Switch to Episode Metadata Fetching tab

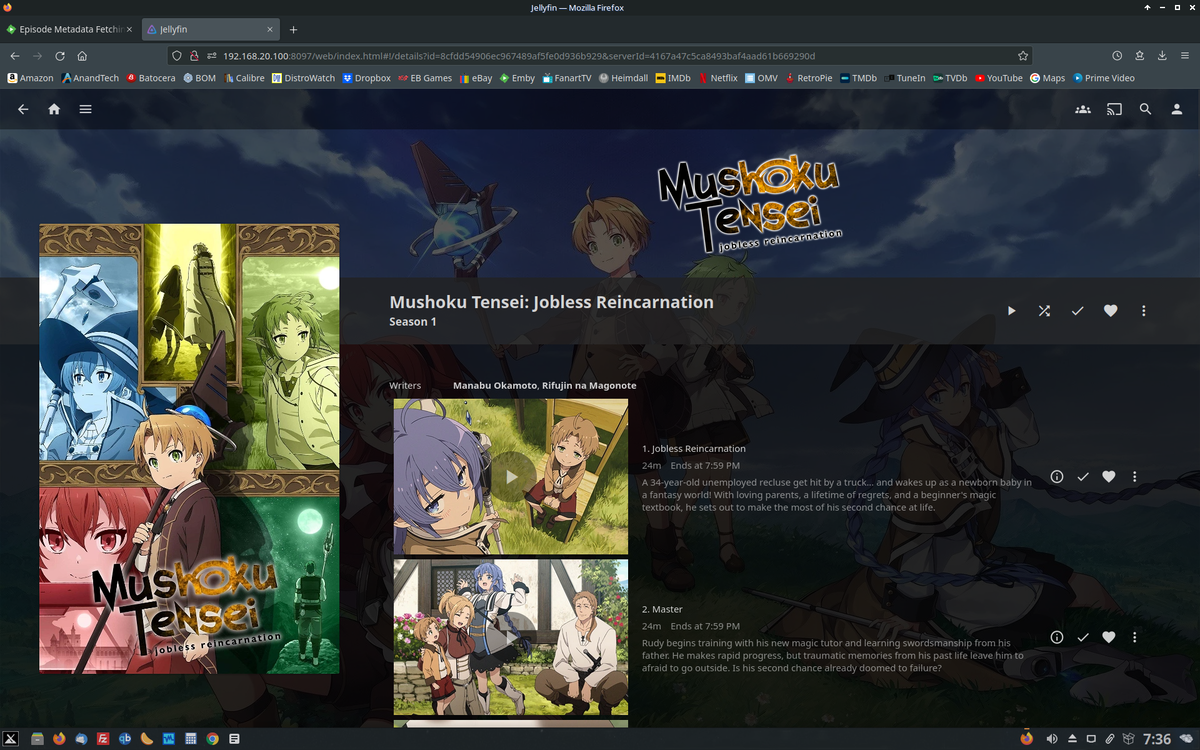click(70, 29)
